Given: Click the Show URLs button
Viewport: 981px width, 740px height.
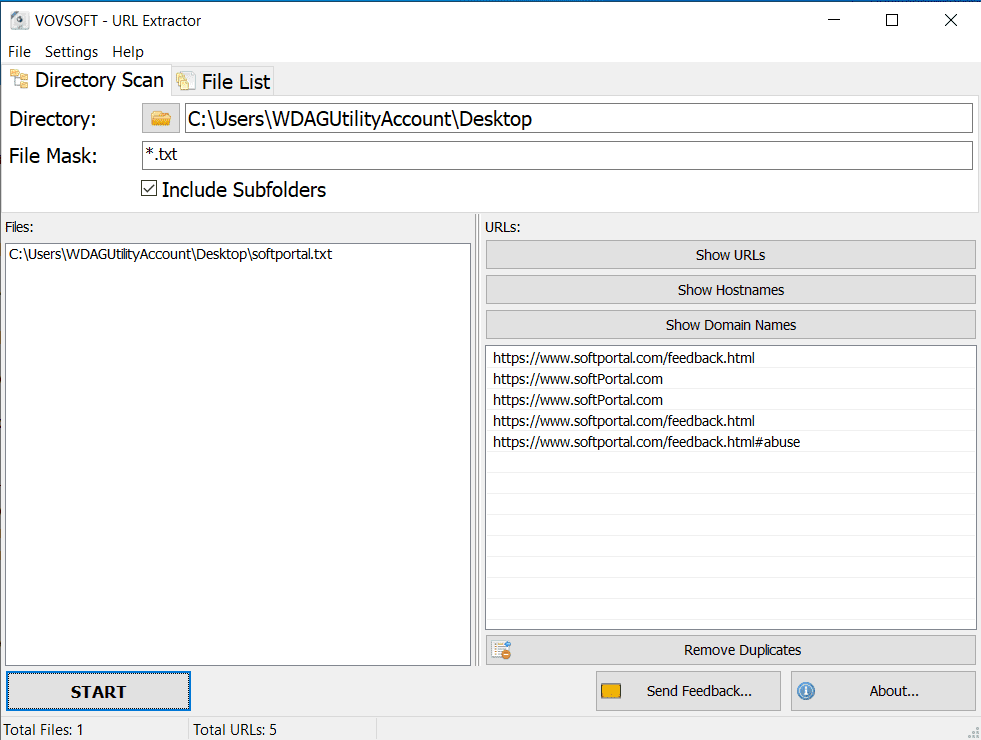Looking at the screenshot, I should tap(730, 255).
